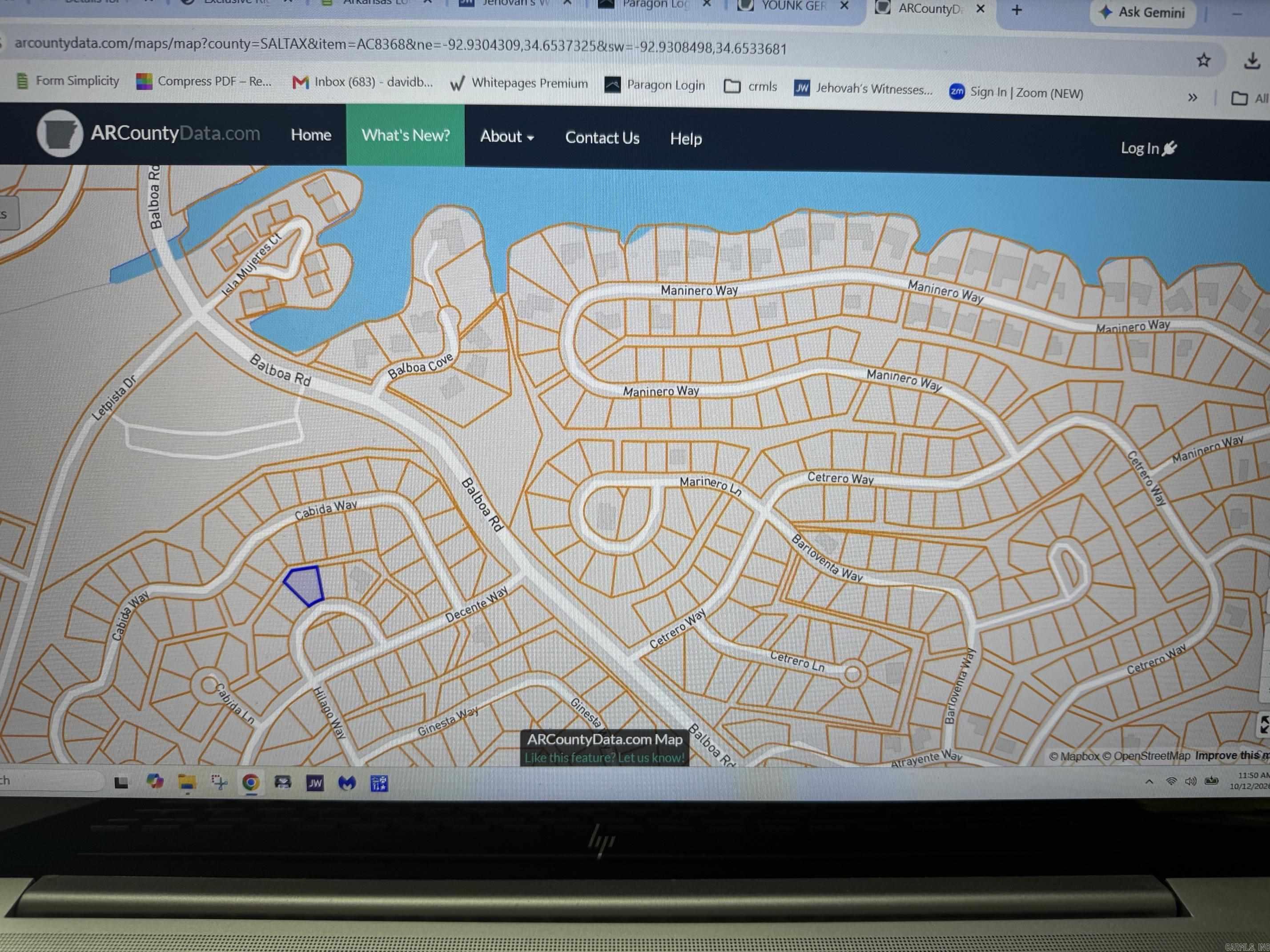Open the JW Library taskbar app
The image size is (1270, 952).
315,783
